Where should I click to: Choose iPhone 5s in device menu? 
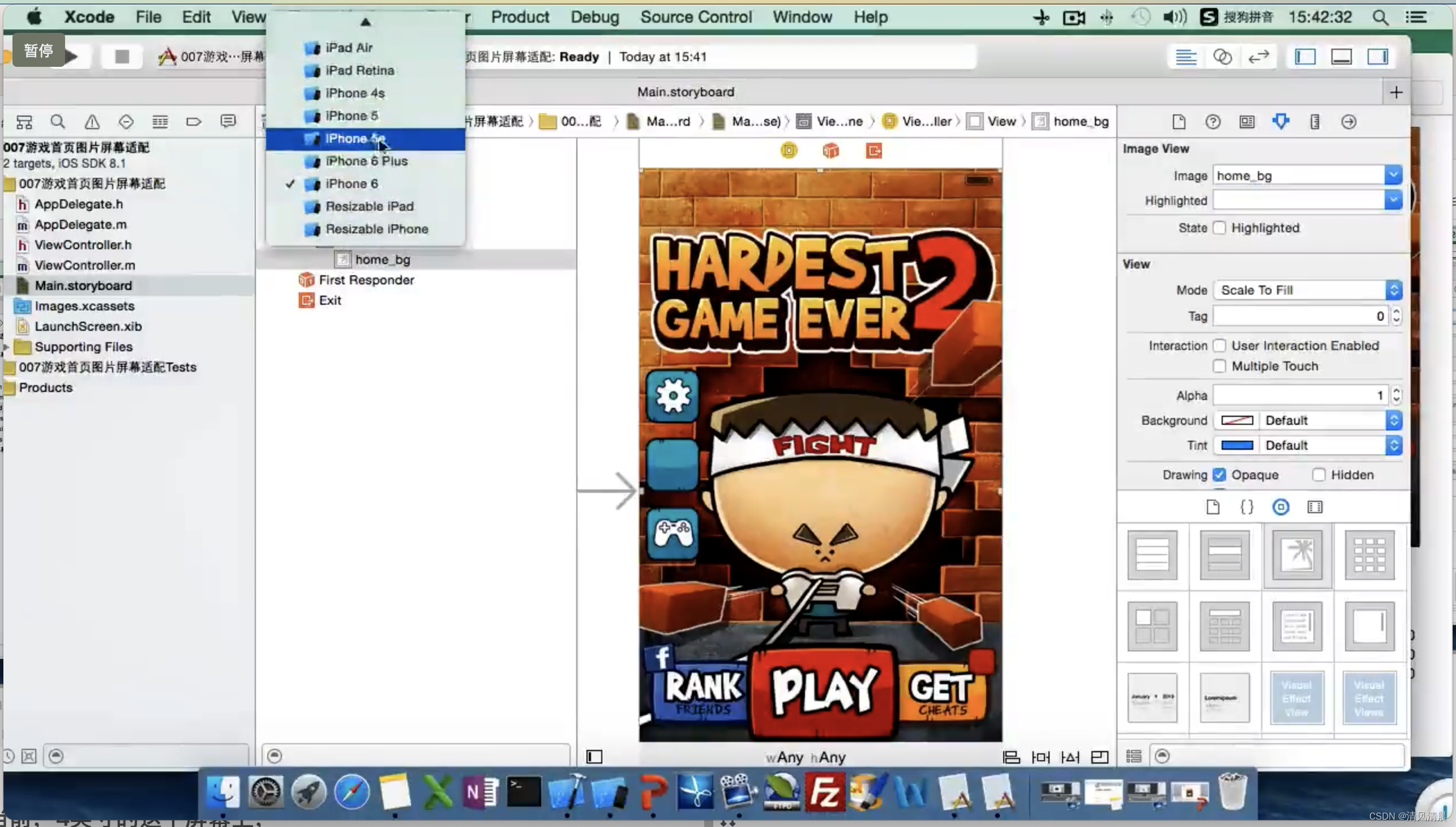366,139
